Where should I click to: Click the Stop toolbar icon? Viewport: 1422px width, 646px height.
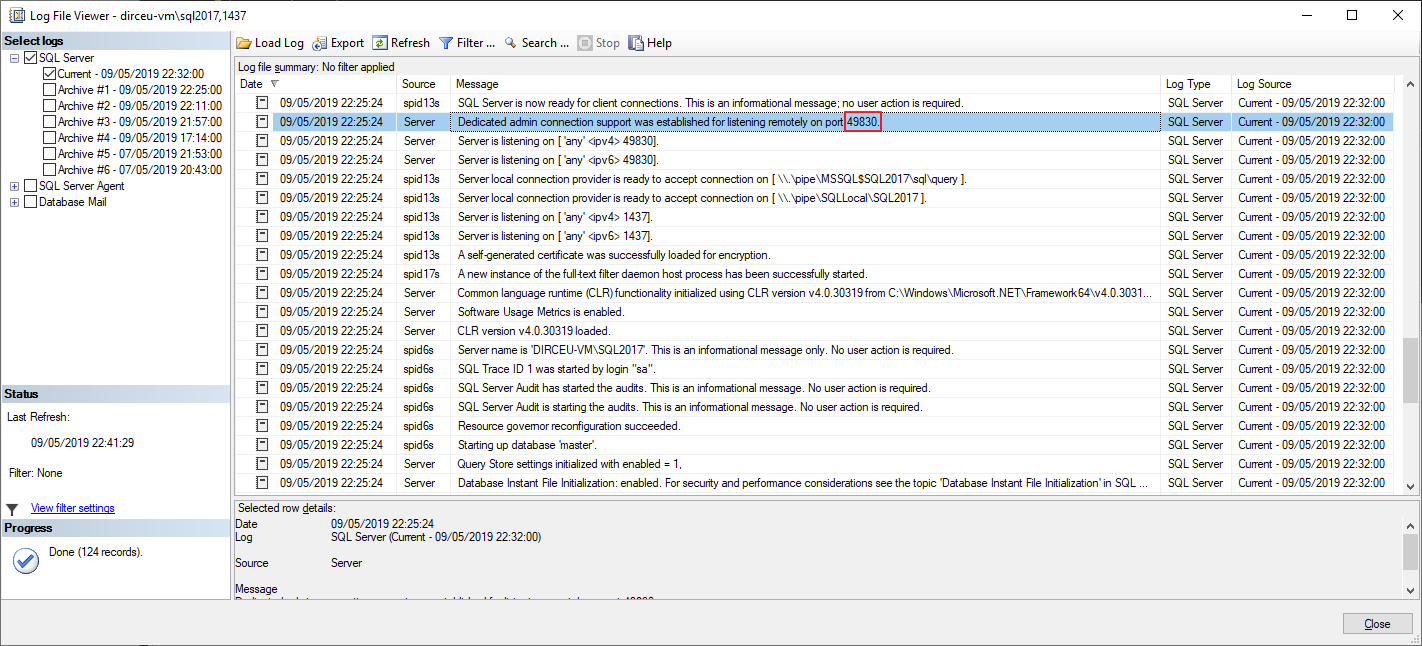pos(585,43)
